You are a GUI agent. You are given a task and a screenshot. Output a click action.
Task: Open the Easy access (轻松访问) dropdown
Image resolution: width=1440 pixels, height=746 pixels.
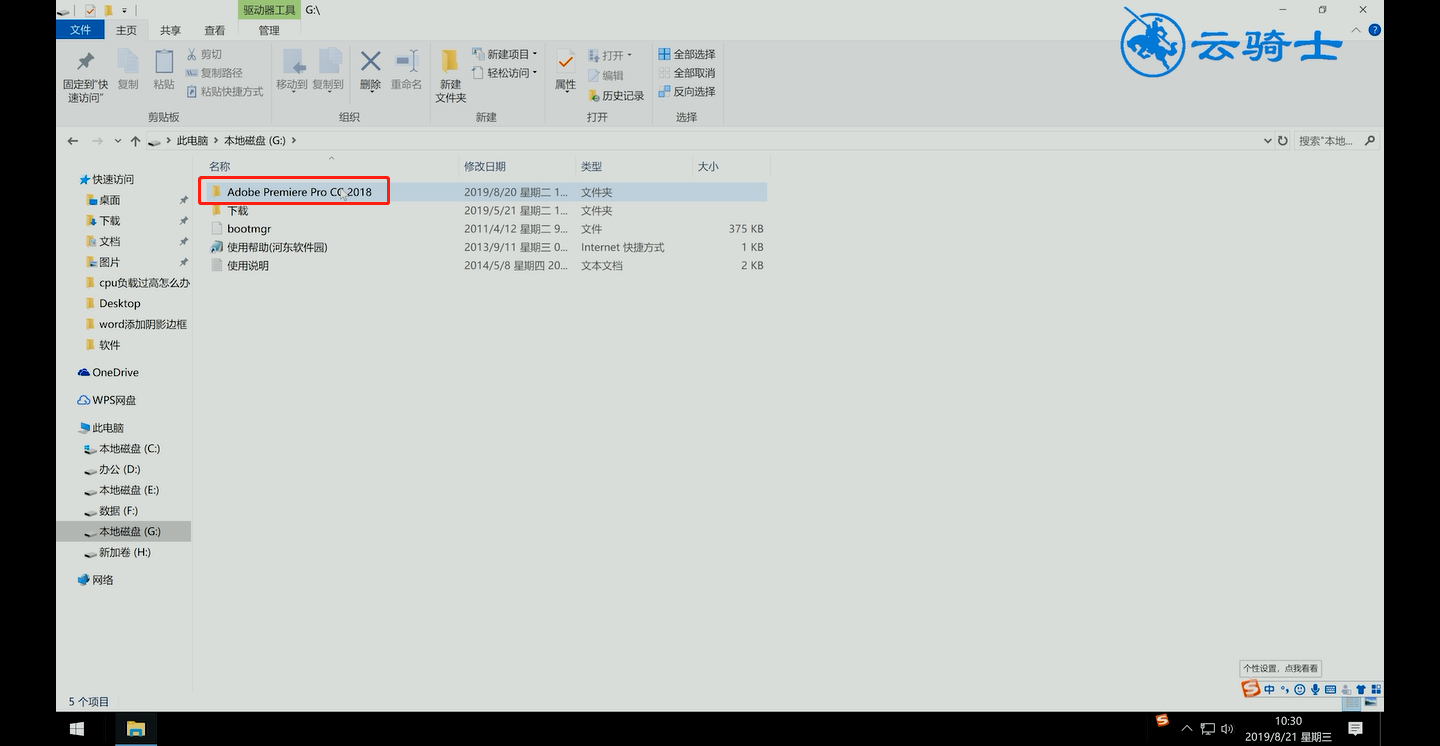505,73
